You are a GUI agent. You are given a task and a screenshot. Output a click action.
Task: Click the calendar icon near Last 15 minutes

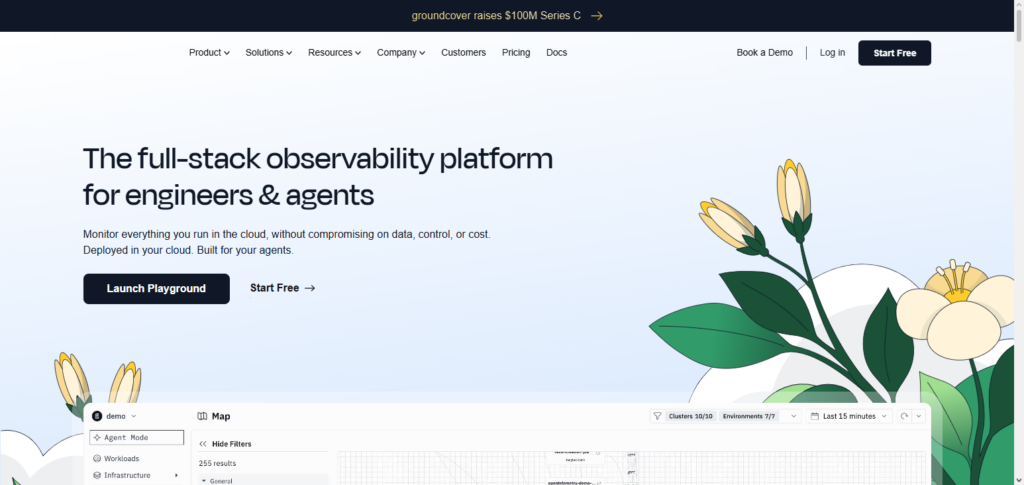coord(814,416)
